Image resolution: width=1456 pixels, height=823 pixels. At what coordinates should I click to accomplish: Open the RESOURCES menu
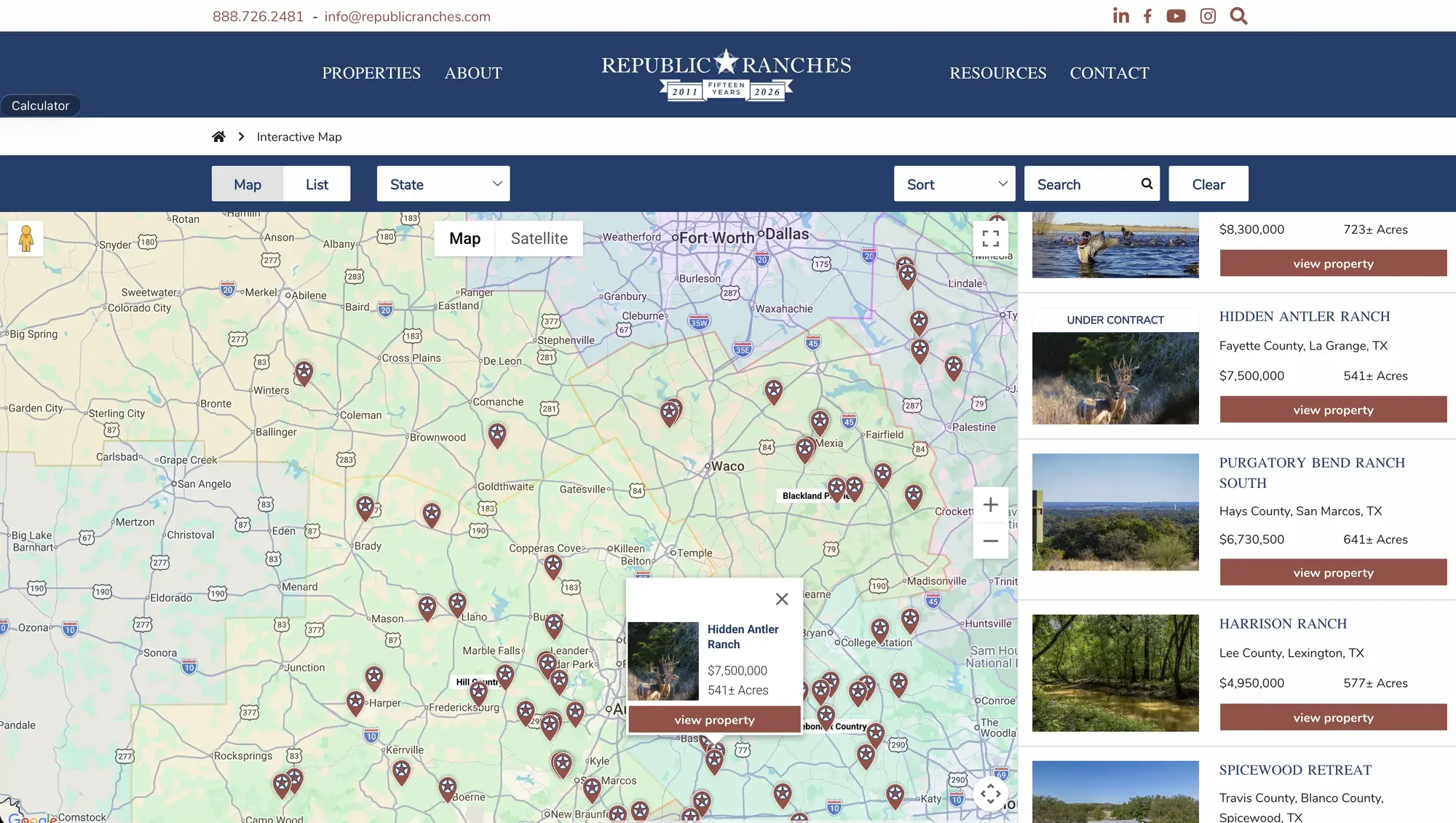click(x=997, y=73)
